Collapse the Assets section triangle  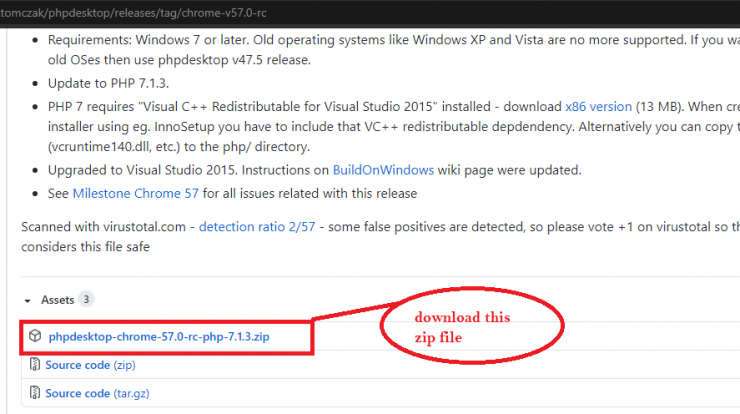click(x=27, y=301)
